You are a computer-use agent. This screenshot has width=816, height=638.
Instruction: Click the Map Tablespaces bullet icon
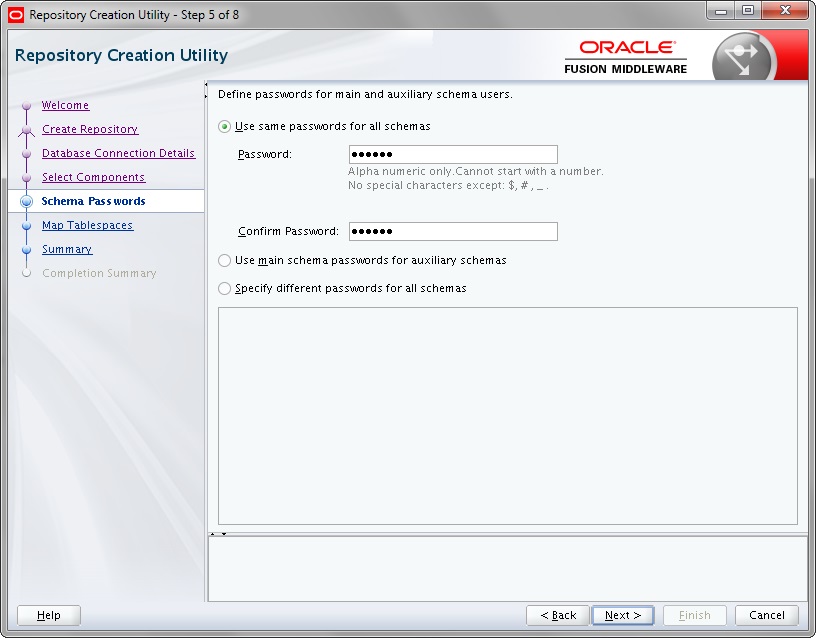pos(27,225)
